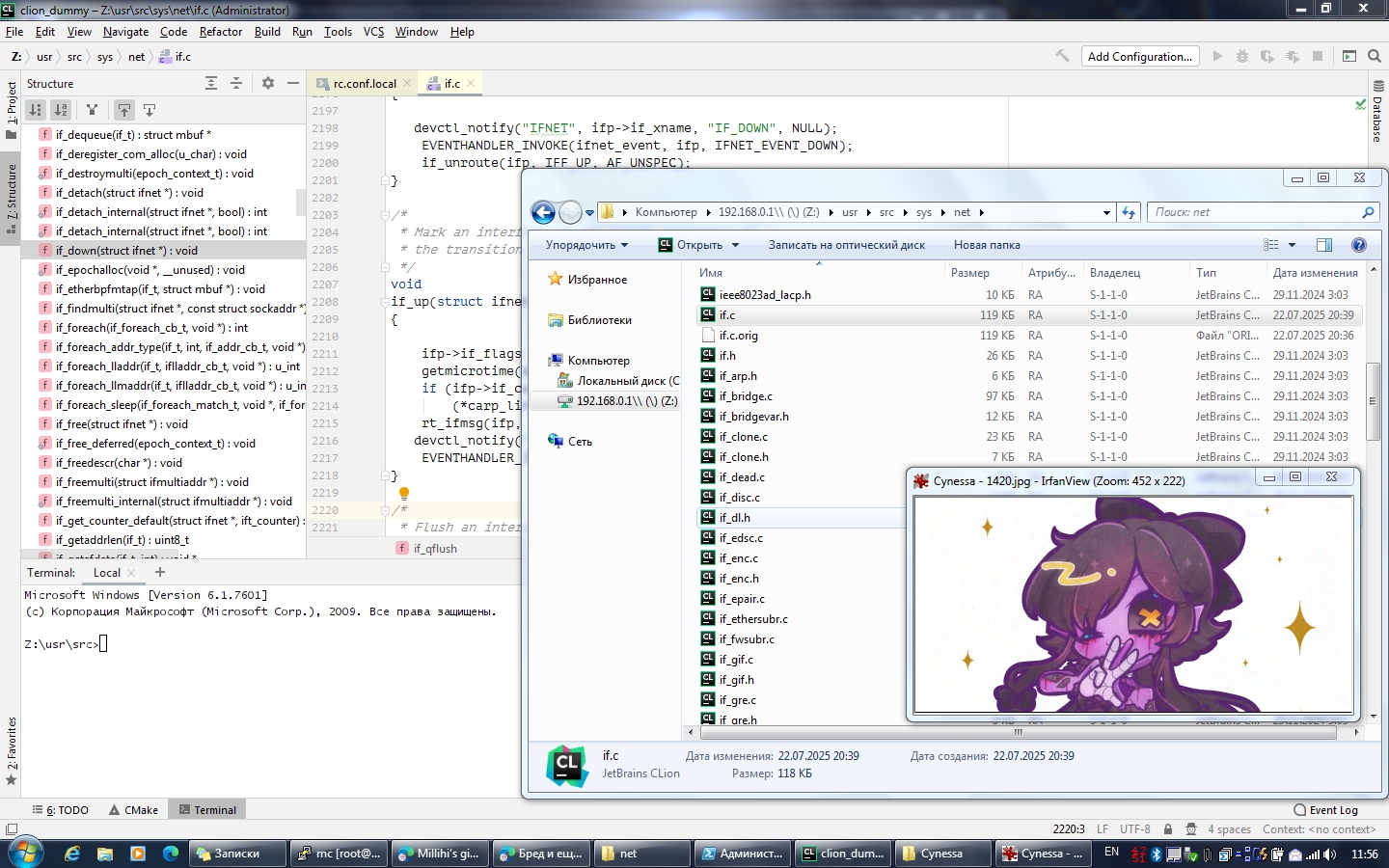
Task: Toggle read-only lock icon in status bar
Action: click(x=1168, y=829)
